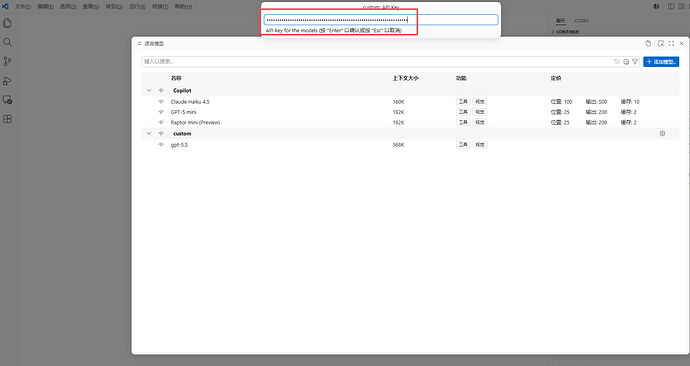Select the GPT-5 mini model name
This screenshot has height=366, width=690.
point(184,112)
